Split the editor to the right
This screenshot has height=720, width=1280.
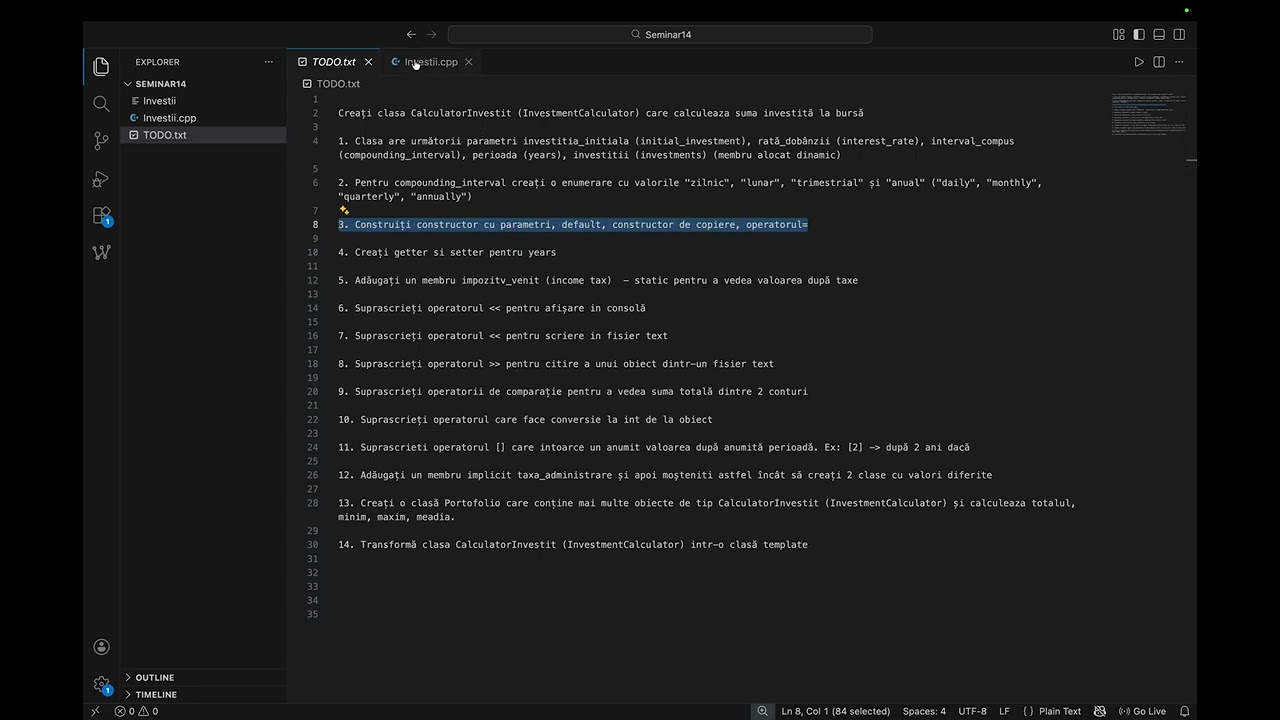tap(1159, 62)
